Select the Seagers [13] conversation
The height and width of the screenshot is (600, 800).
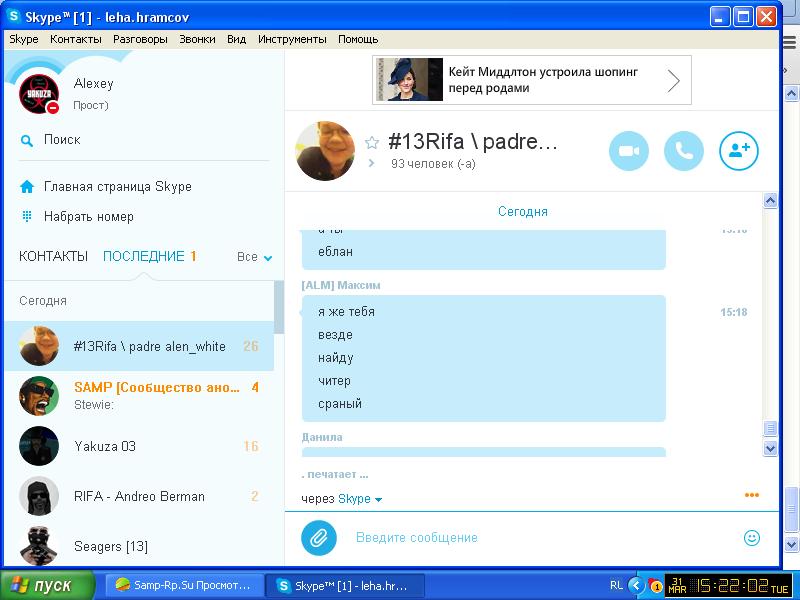pyautogui.click(x=139, y=545)
